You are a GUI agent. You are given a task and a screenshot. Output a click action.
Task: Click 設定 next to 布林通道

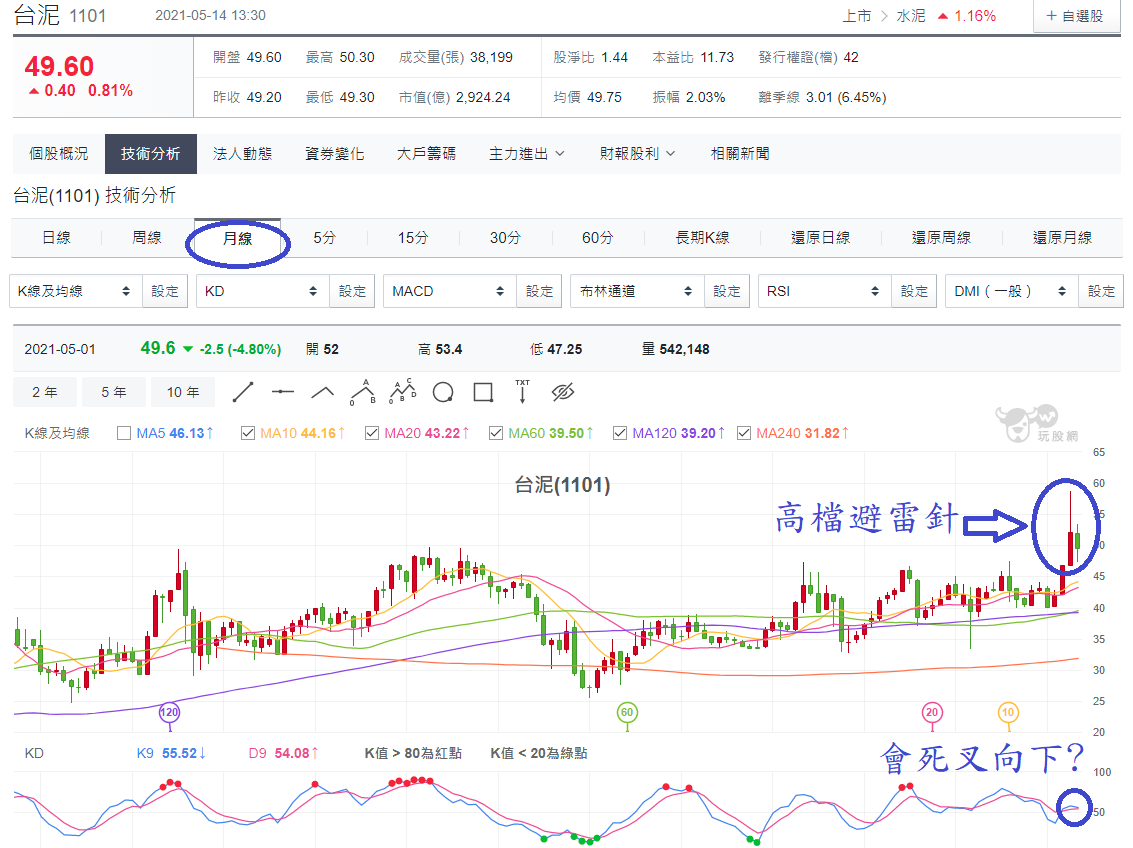726,291
